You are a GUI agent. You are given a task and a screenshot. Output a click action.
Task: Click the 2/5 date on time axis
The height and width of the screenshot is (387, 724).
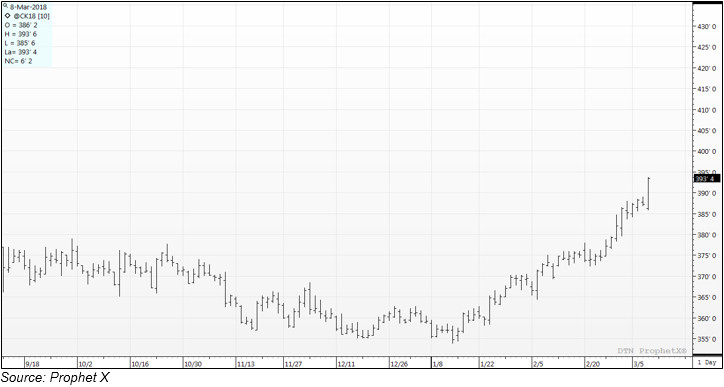coord(538,364)
